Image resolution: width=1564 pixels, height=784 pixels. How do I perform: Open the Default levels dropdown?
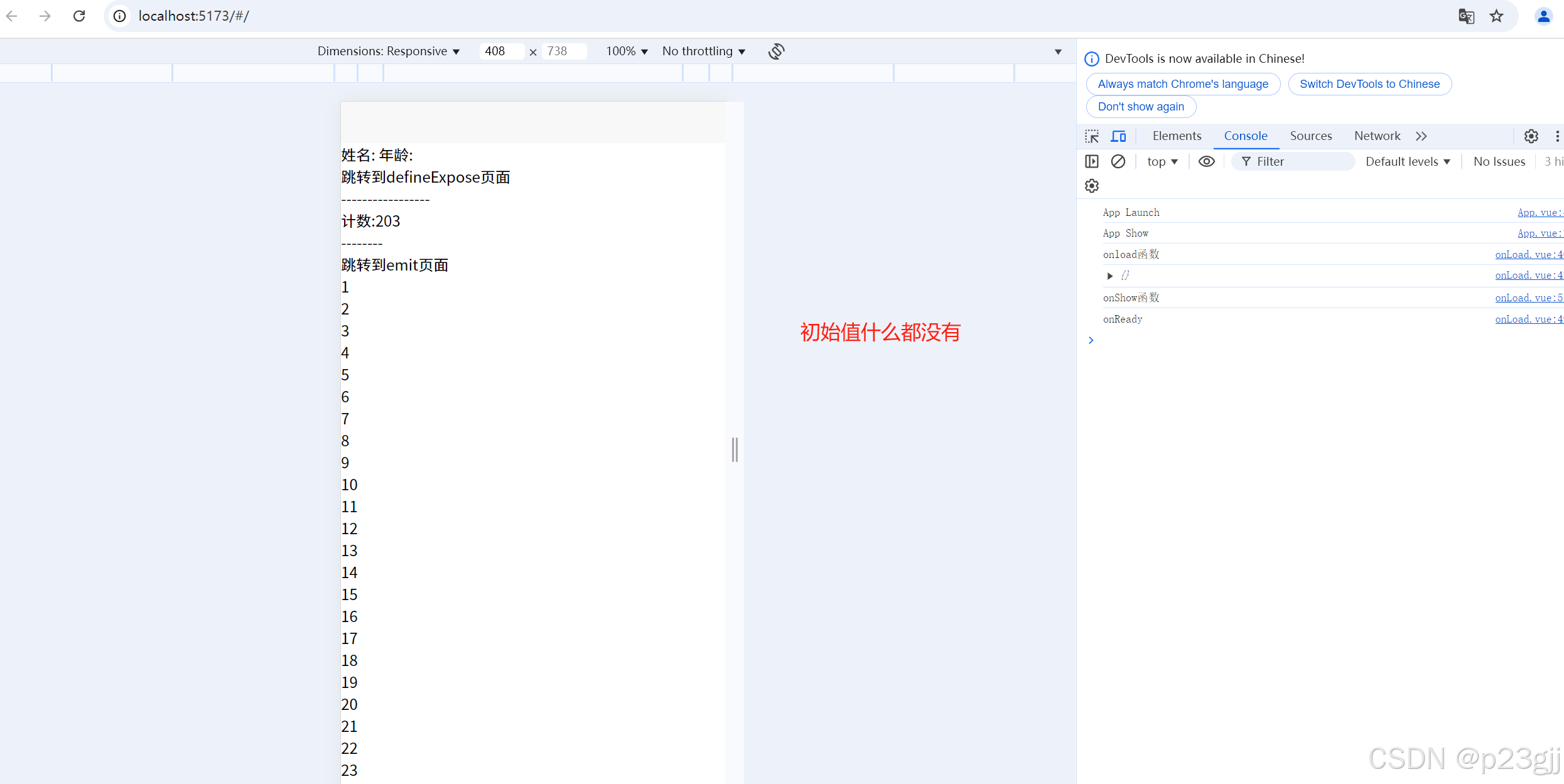pos(1407,161)
